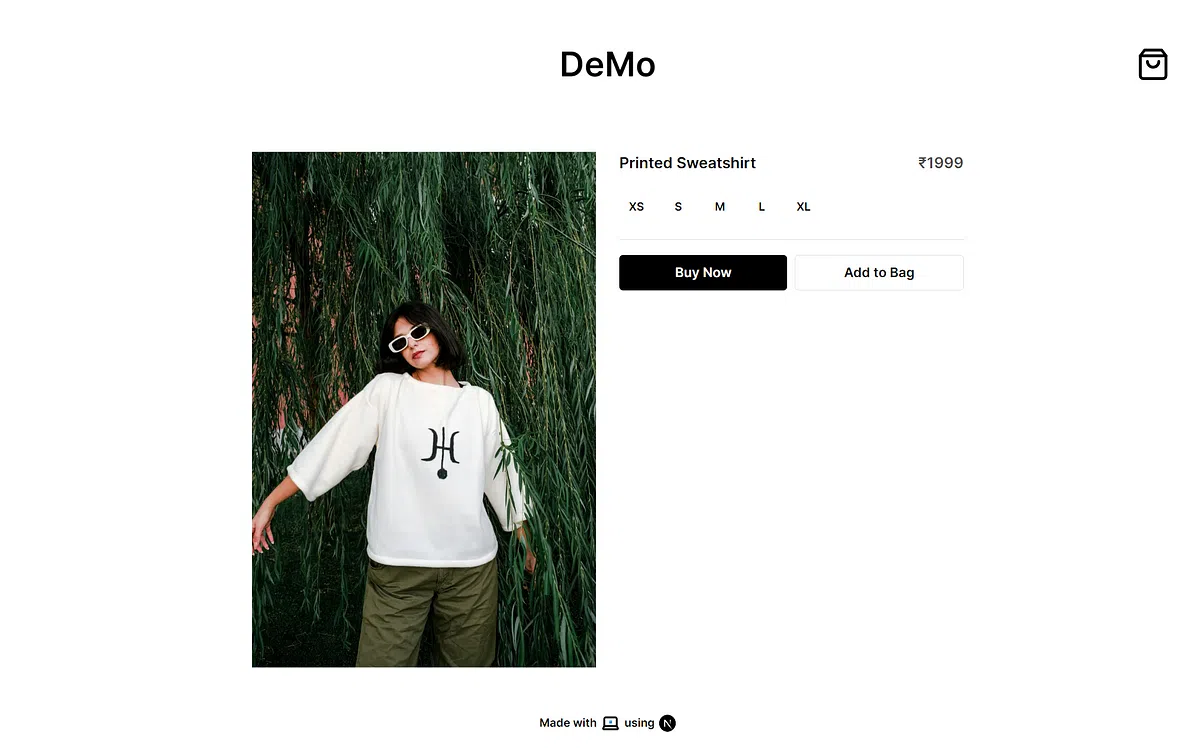Image resolution: width=1200 pixels, height=748 pixels.
Task: Click the Printed Sweatshirt title
Action: [687, 163]
